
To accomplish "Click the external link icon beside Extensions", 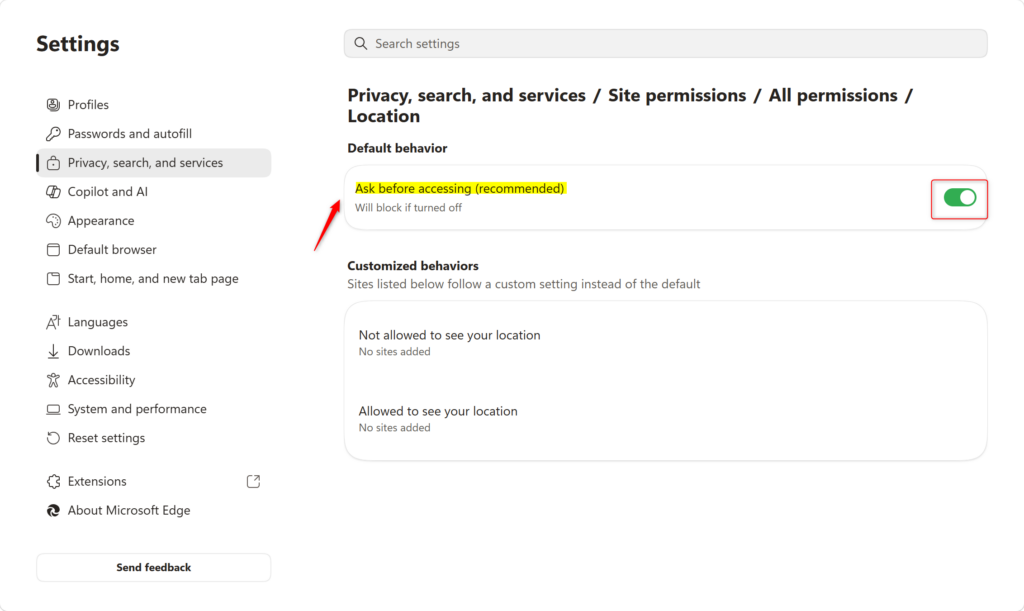I will [253, 482].
